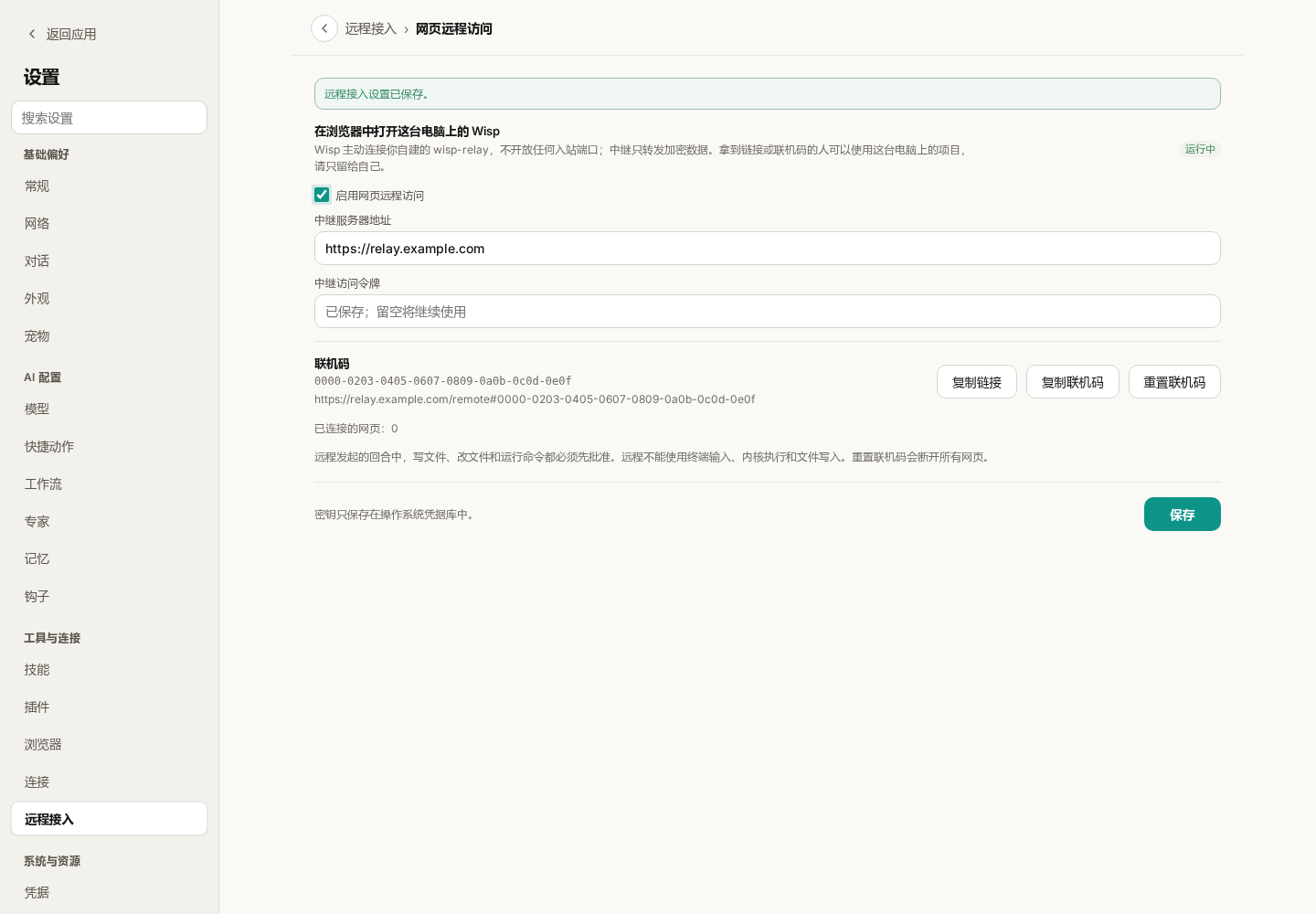Open 网络 settings in sidebar
Viewport: 1316px width, 914px height.
tap(109, 223)
